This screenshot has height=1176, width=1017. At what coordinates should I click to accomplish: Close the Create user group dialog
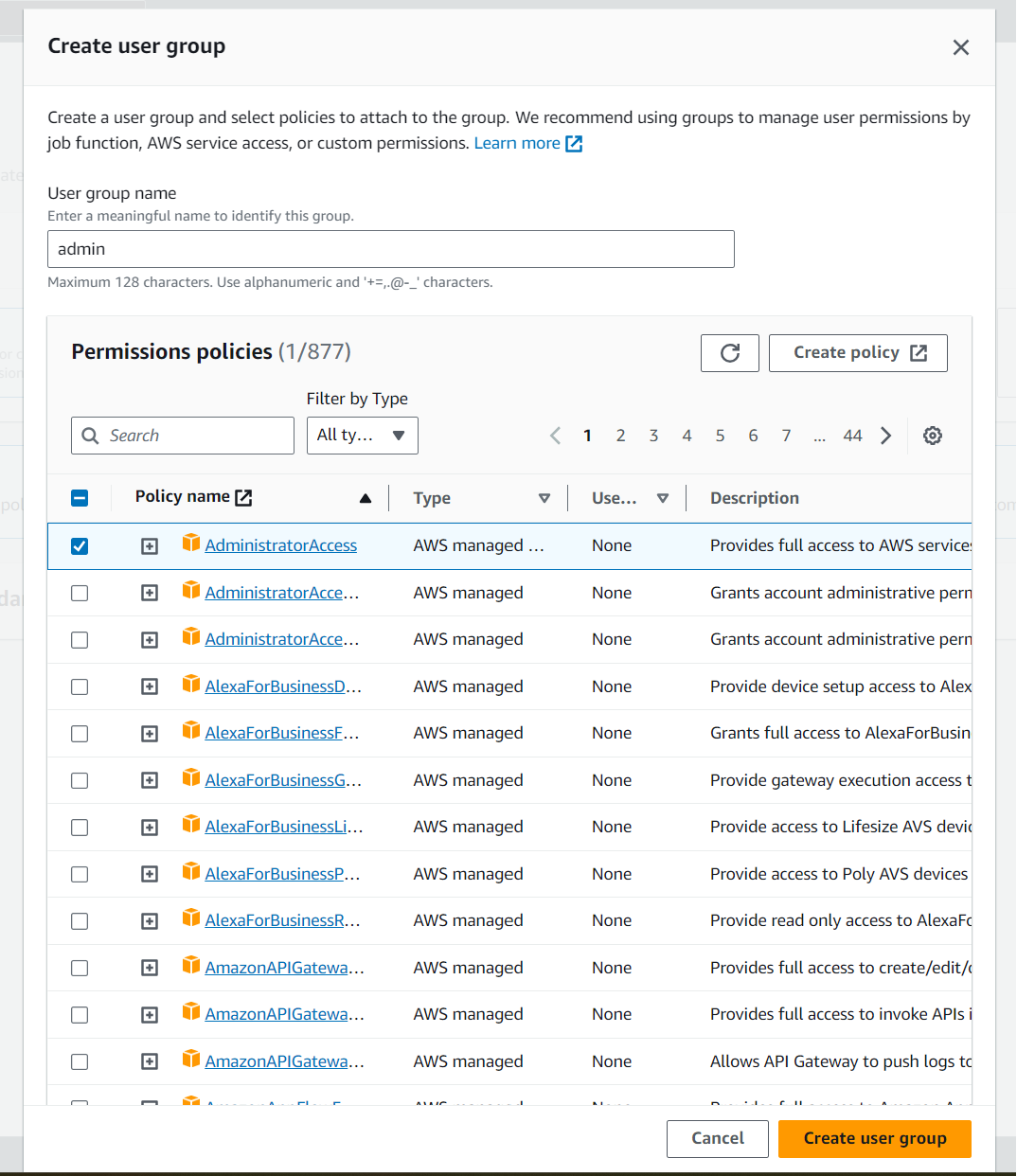[961, 47]
